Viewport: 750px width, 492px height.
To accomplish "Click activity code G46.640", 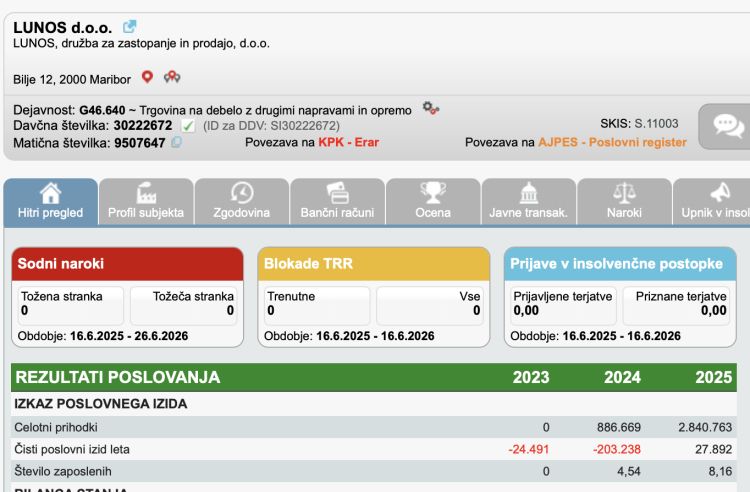I will coord(102,110).
